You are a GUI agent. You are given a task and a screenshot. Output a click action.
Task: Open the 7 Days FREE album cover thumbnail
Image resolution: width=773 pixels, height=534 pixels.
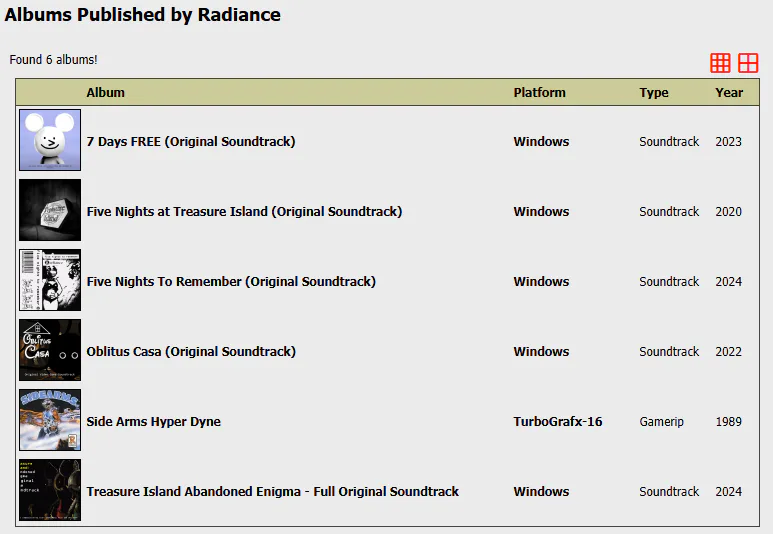tap(50, 140)
